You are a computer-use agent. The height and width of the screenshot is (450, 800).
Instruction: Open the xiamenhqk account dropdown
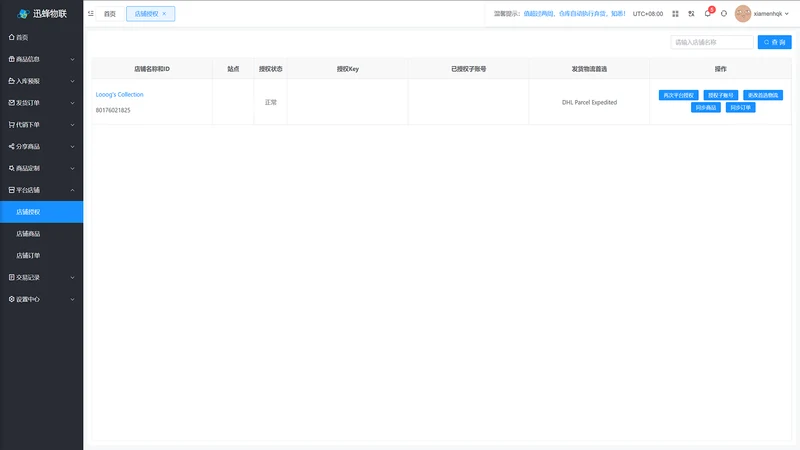click(x=771, y=14)
